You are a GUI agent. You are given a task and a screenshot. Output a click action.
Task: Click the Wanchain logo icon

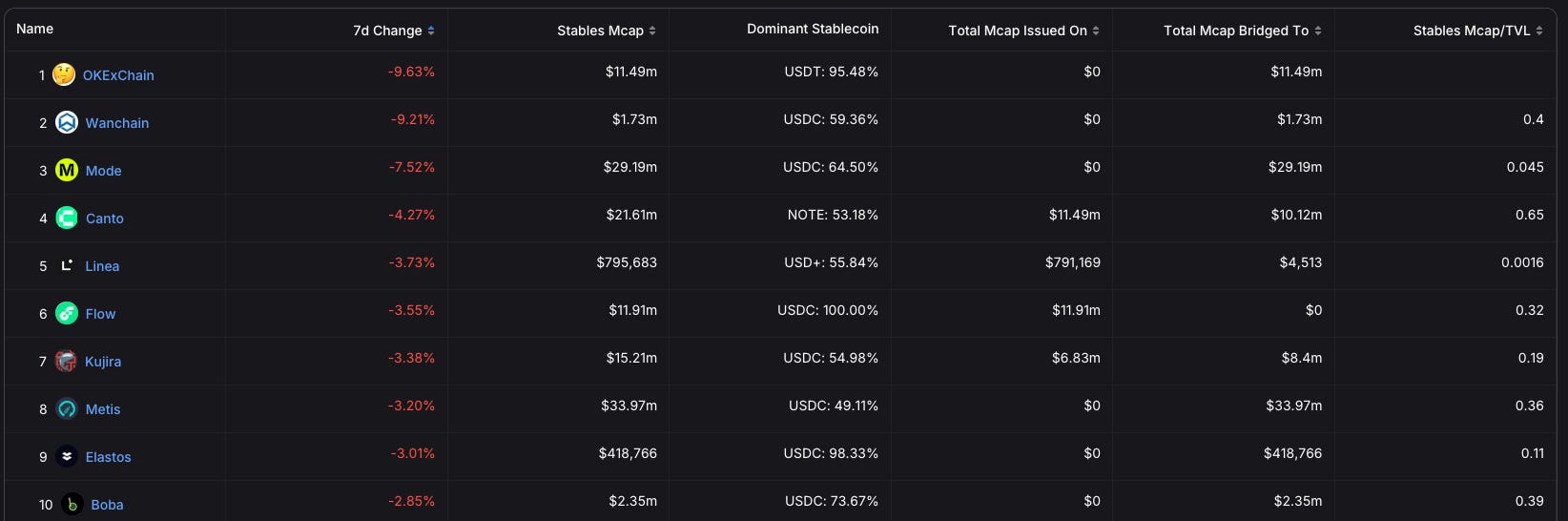[x=67, y=122]
